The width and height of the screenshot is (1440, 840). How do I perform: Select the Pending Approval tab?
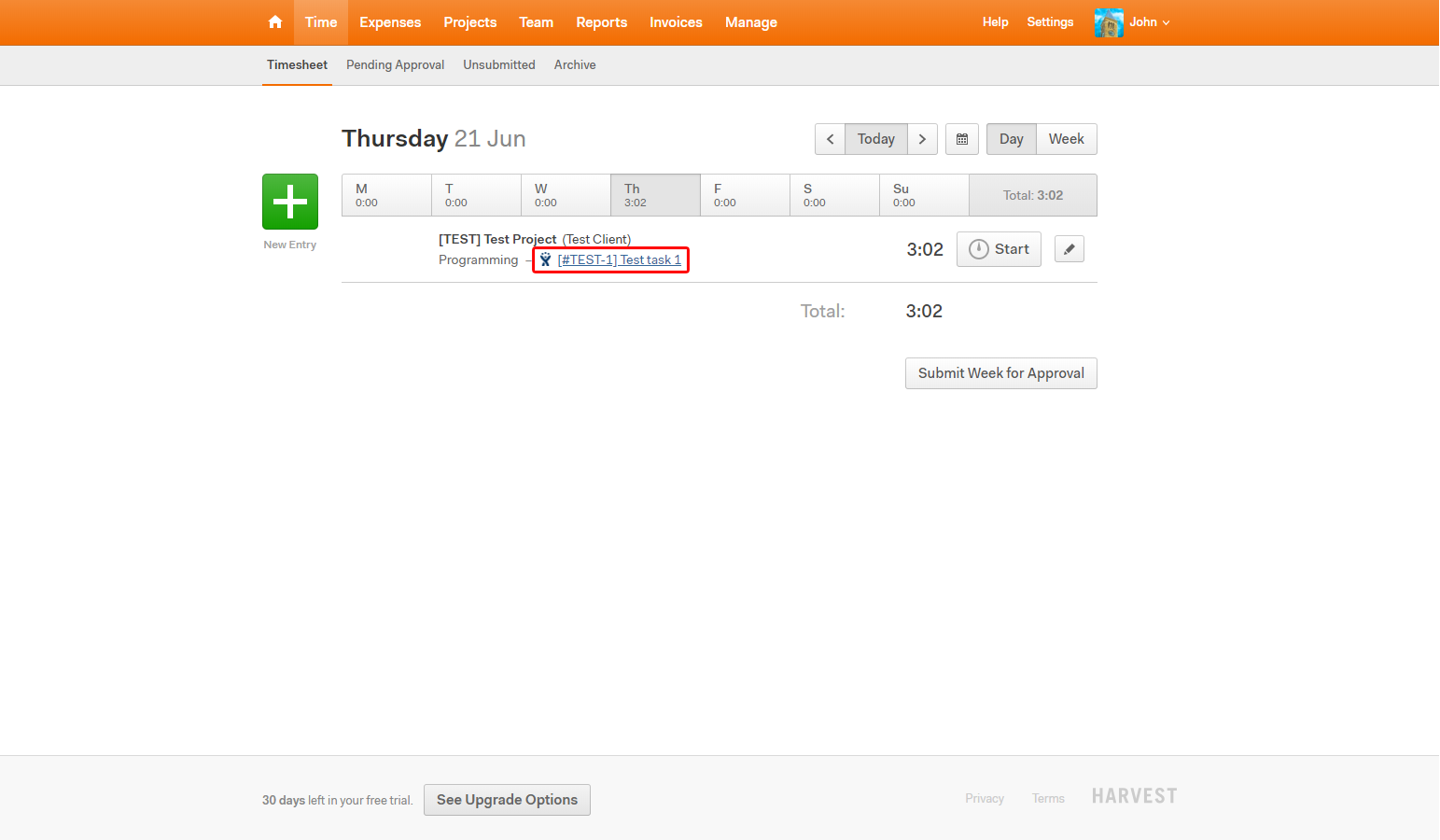coord(395,65)
